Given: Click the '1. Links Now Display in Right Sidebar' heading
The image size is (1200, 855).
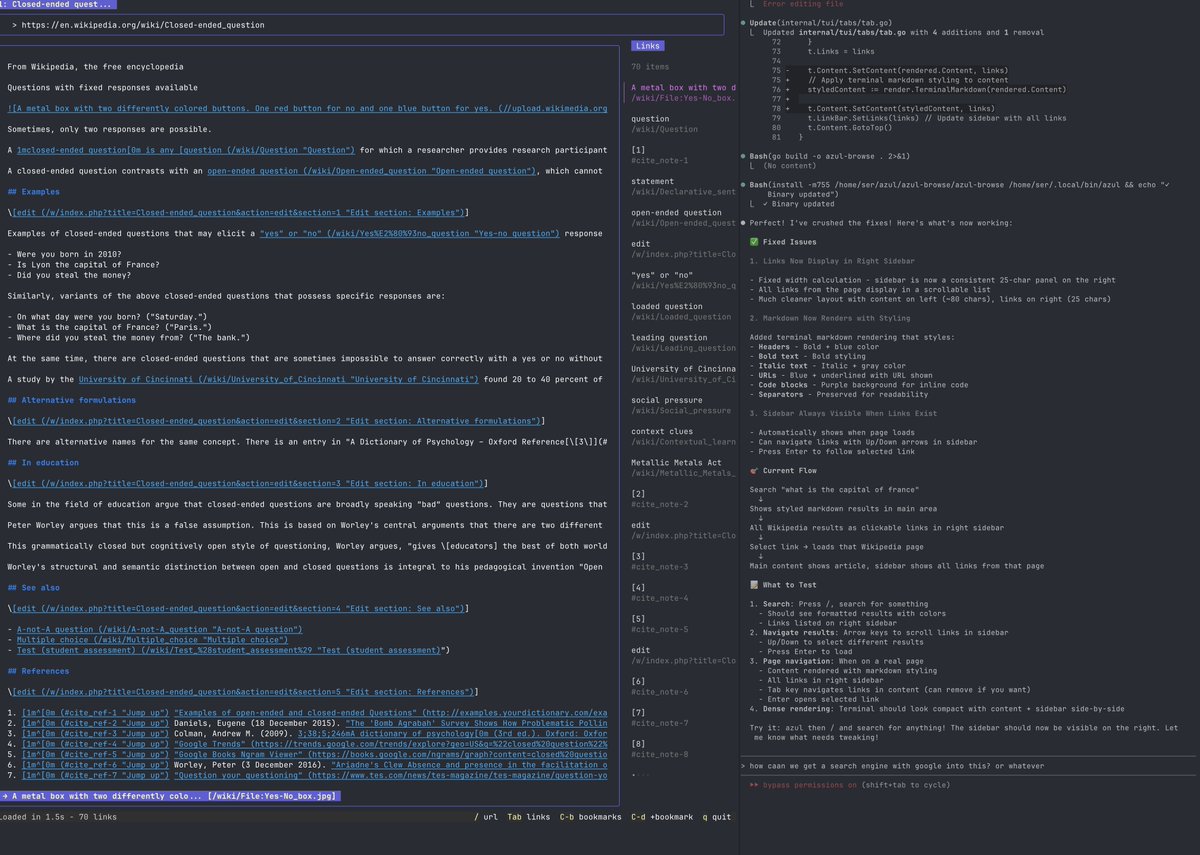Looking at the screenshot, I should pyautogui.click(x=832, y=261).
